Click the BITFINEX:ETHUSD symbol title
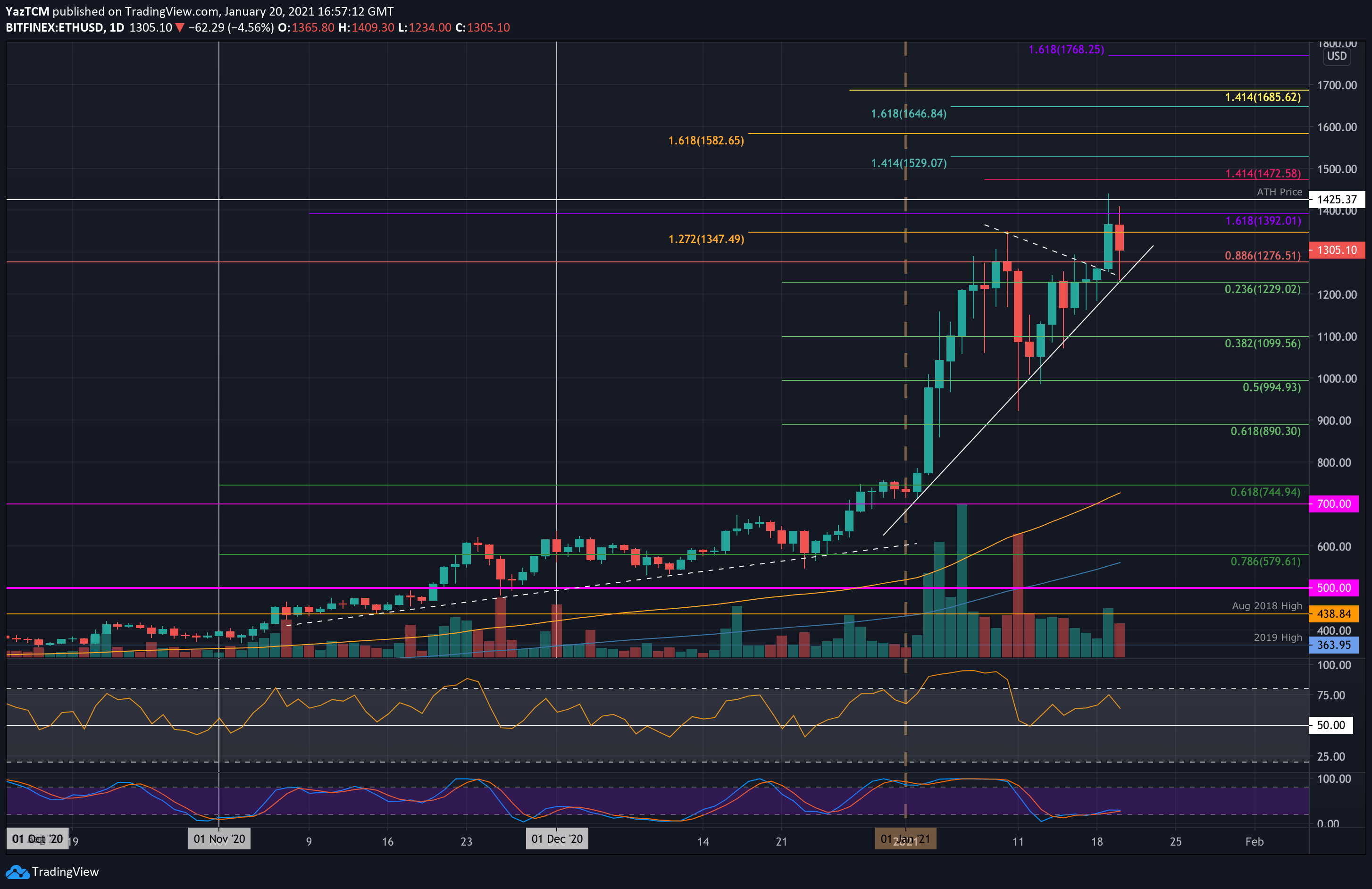The width and height of the screenshot is (1372, 889). click(x=54, y=28)
